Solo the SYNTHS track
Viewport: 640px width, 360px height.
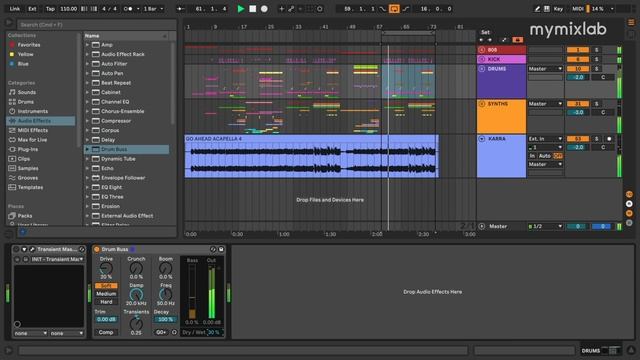pyautogui.click(x=596, y=104)
